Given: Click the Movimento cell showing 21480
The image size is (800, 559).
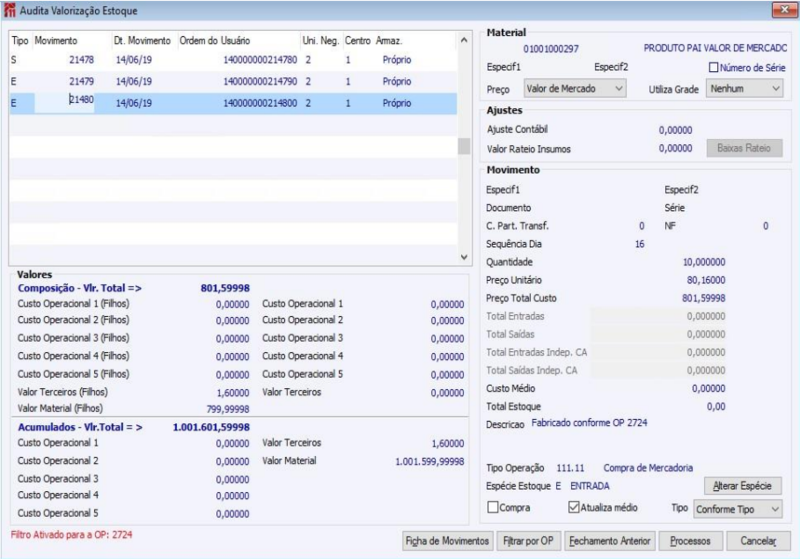Looking at the screenshot, I should pos(81,101).
